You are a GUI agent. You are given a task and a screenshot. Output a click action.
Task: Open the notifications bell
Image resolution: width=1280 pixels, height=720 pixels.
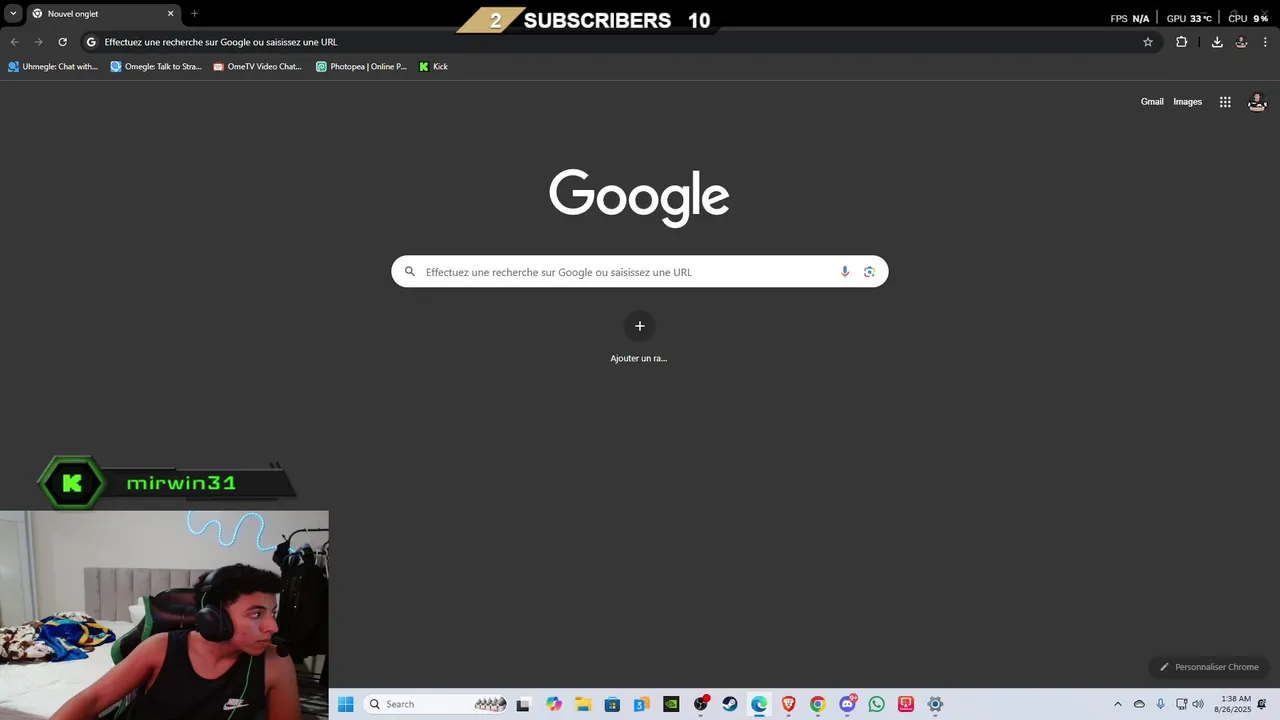[x=1262, y=704]
